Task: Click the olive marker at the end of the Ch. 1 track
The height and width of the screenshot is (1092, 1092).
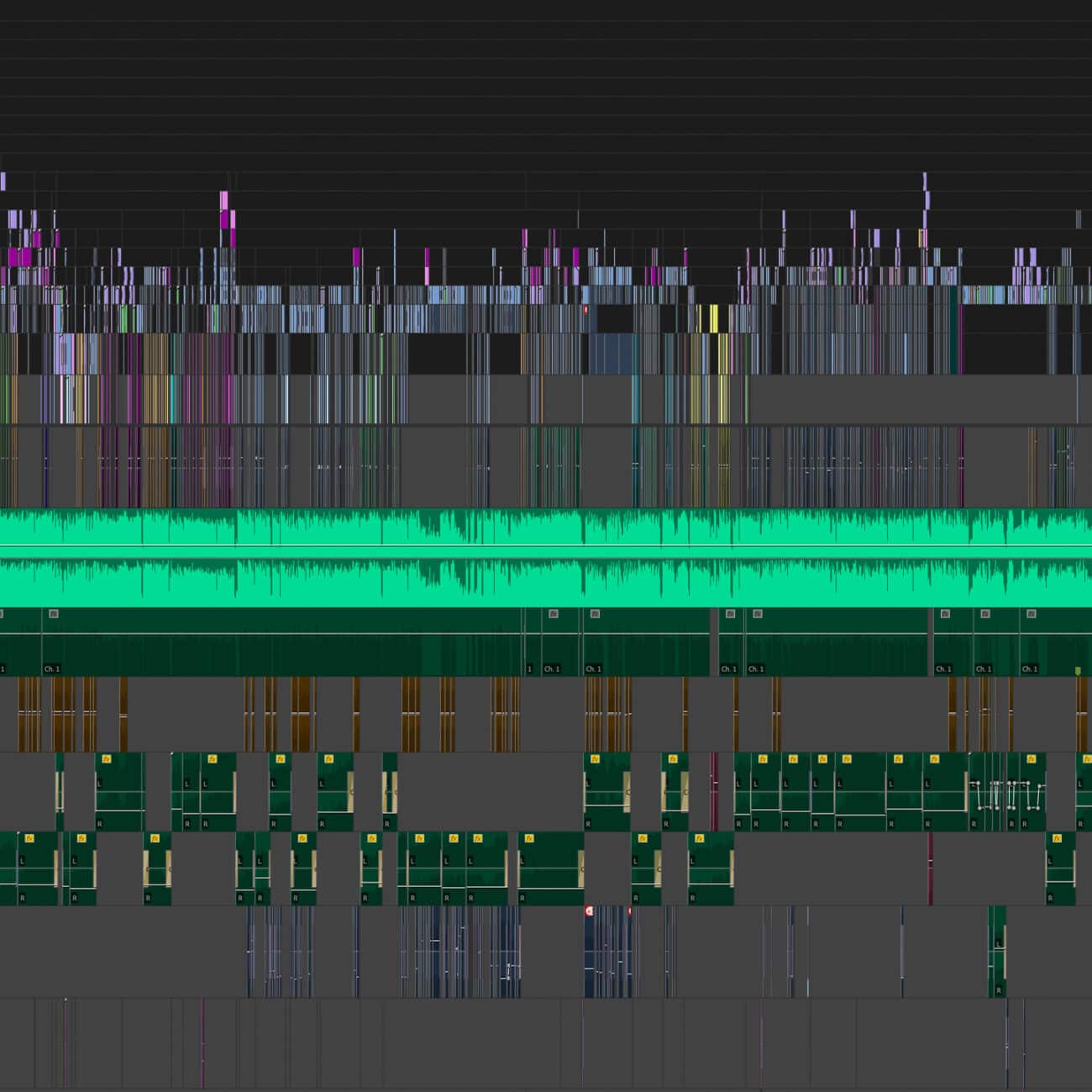Action: click(1078, 670)
